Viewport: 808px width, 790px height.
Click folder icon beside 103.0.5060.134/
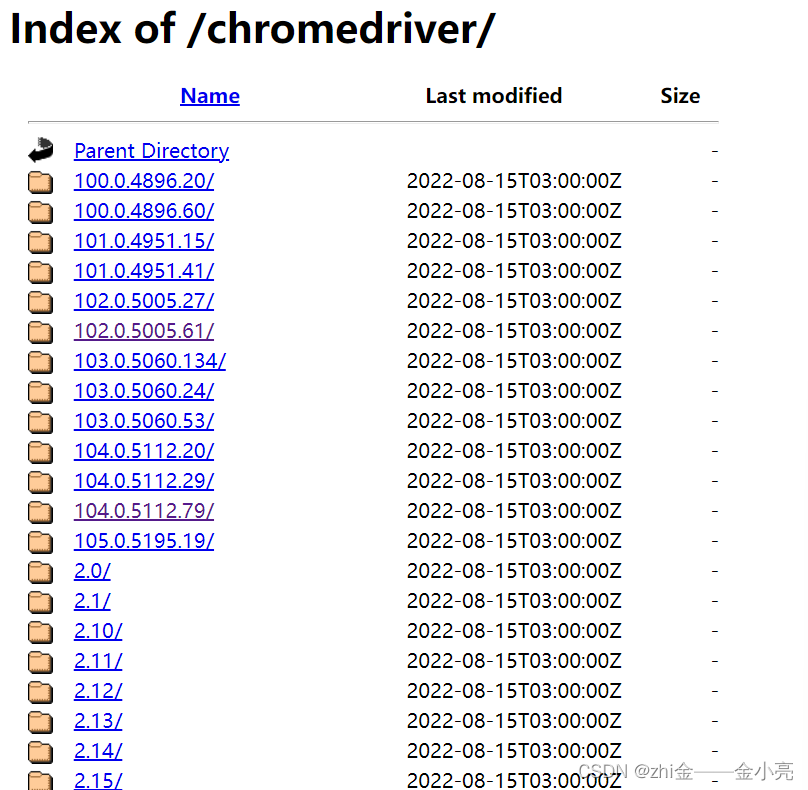(x=40, y=361)
